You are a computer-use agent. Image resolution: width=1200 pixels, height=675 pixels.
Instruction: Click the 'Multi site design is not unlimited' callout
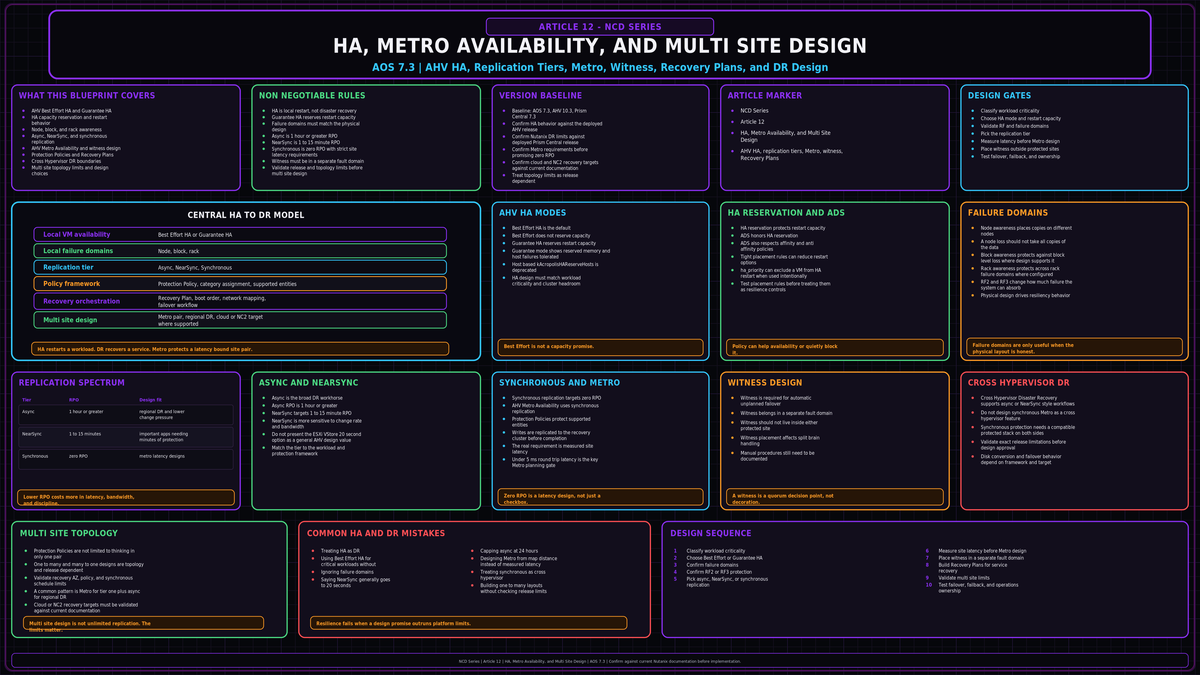[x=144, y=623]
